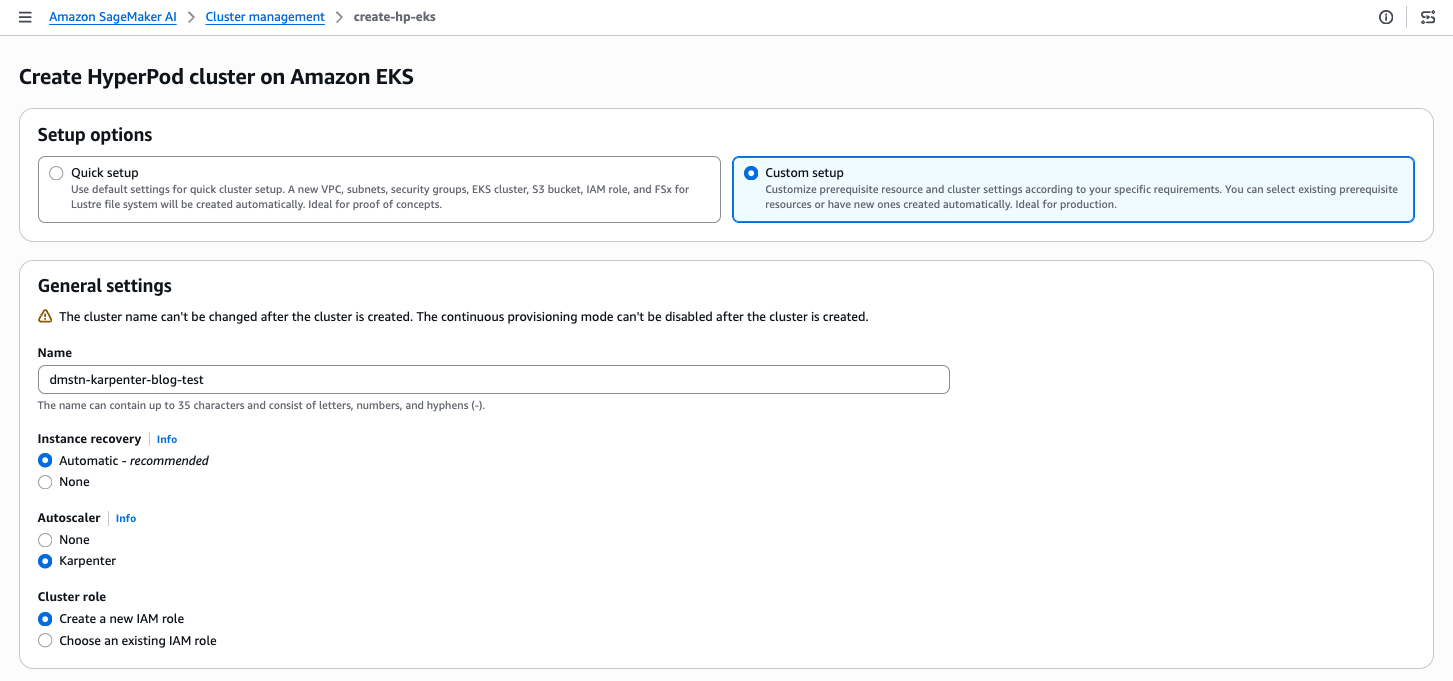Screen dimensions: 1453x681
Task: Select Create a new IAM role
Action: (x=45, y=619)
